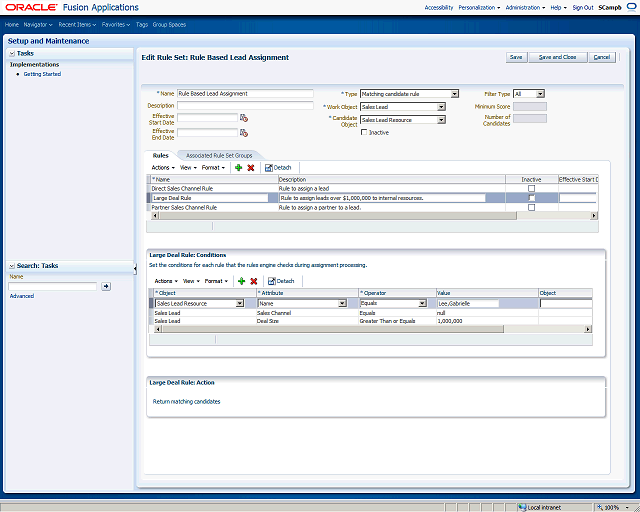Screen dimensions: 640x512
Task: Open Conditions table Format menu
Action: point(216,281)
